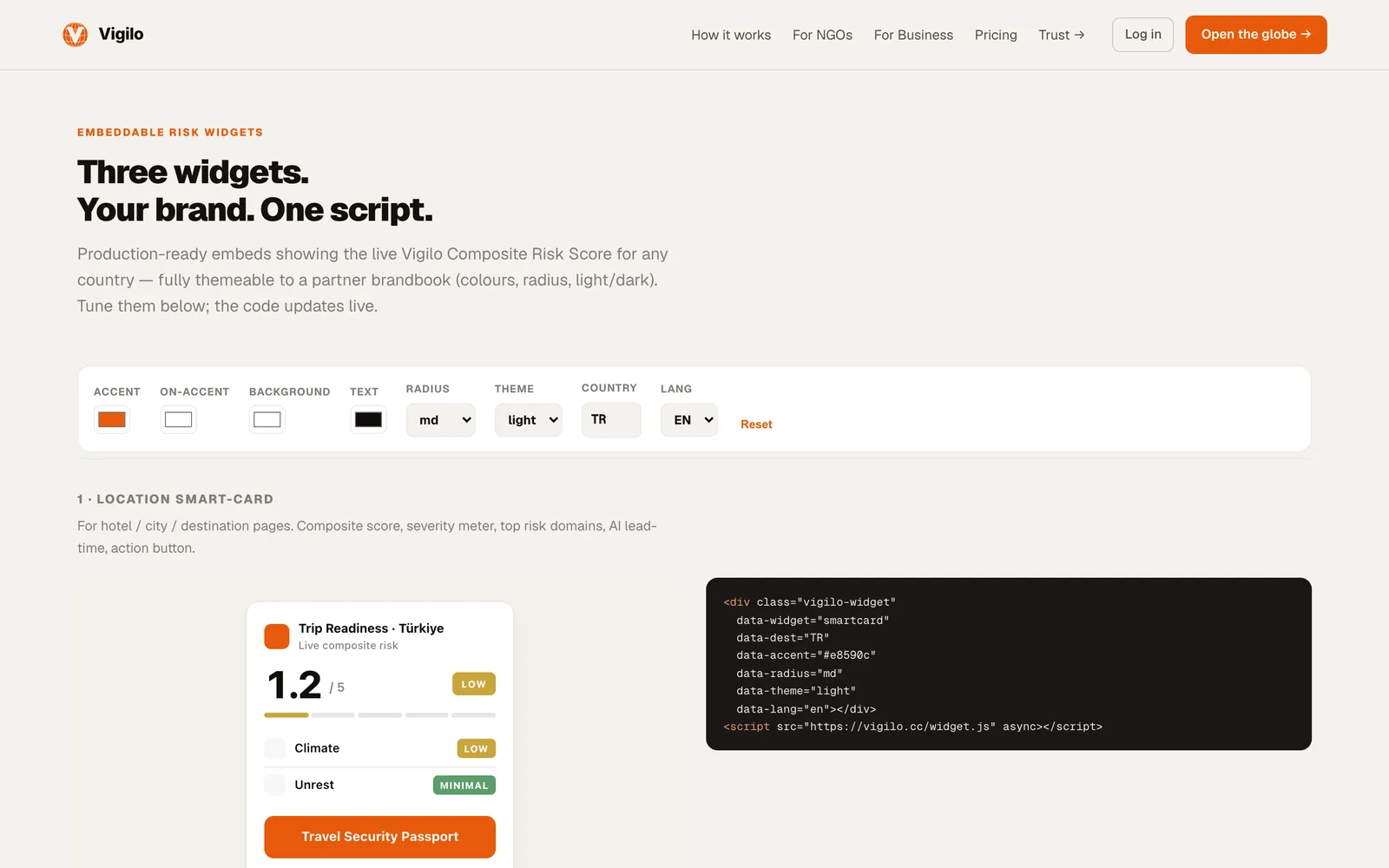Click the 1.2 composite score value
The width and height of the screenshot is (1389, 868).
tap(294, 685)
